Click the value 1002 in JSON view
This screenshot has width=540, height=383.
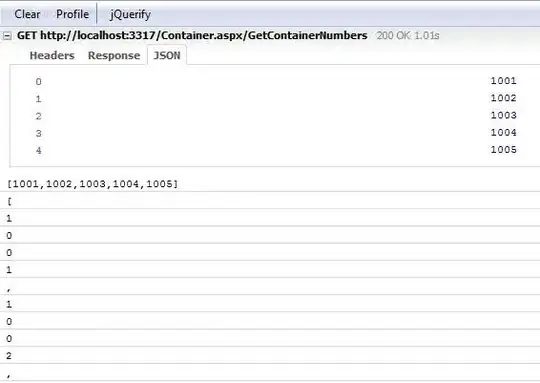[x=503, y=98]
